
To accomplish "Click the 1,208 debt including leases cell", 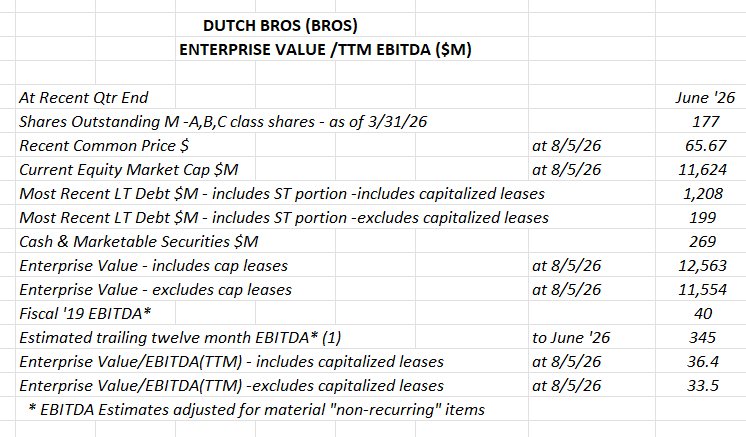I will (x=703, y=194).
